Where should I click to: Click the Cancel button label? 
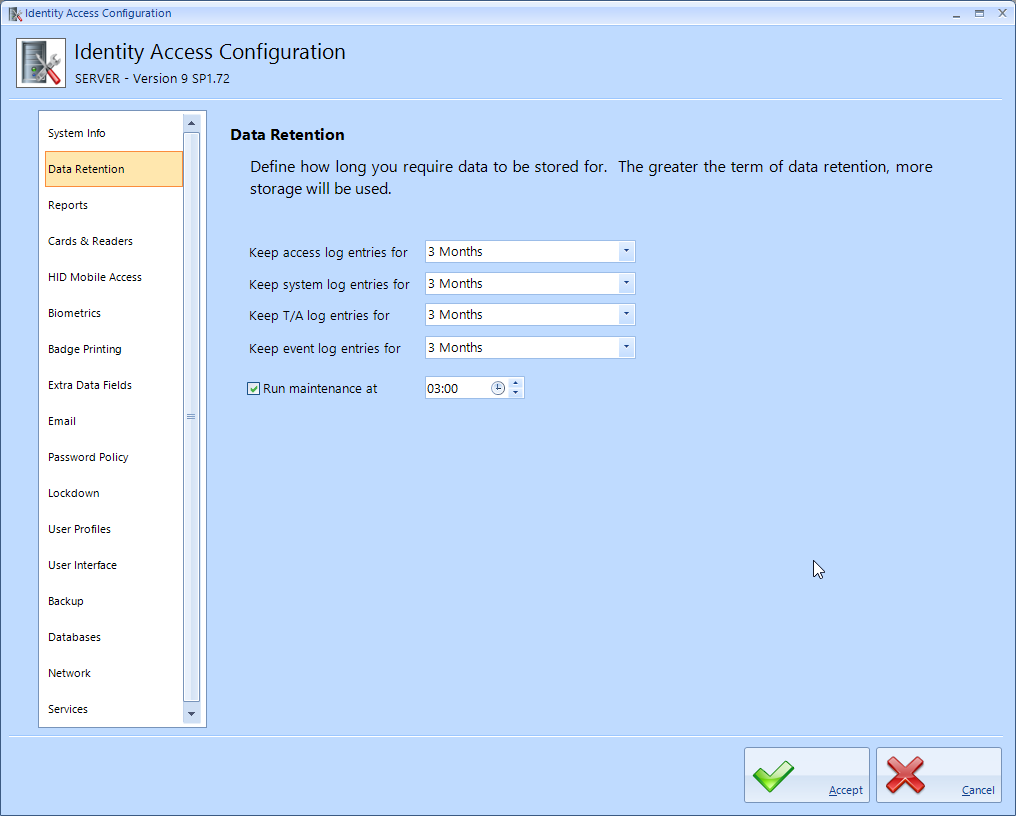(x=978, y=790)
